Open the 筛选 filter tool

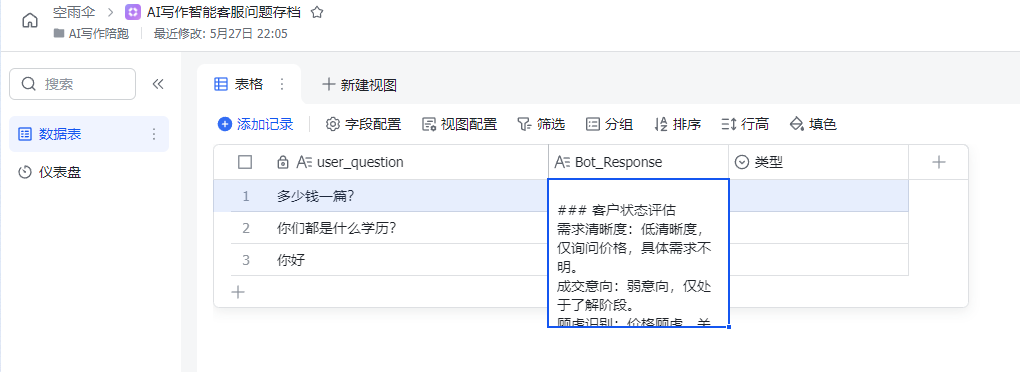click(541, 124)
